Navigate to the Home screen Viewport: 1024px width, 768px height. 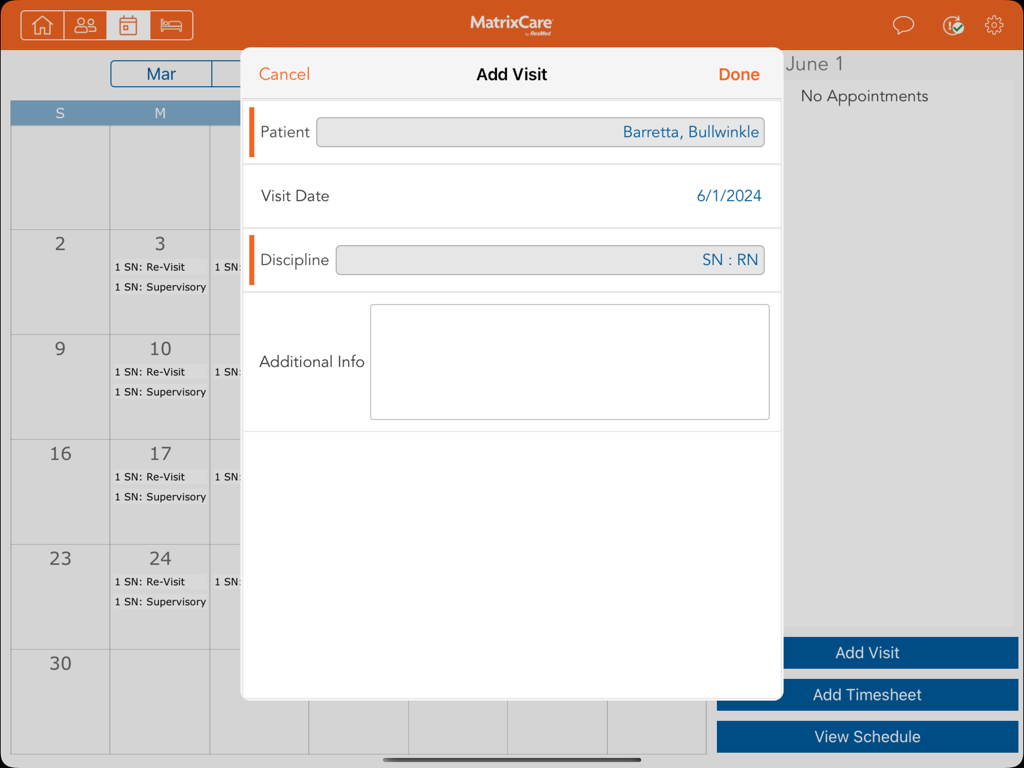[x=41, y=25]
